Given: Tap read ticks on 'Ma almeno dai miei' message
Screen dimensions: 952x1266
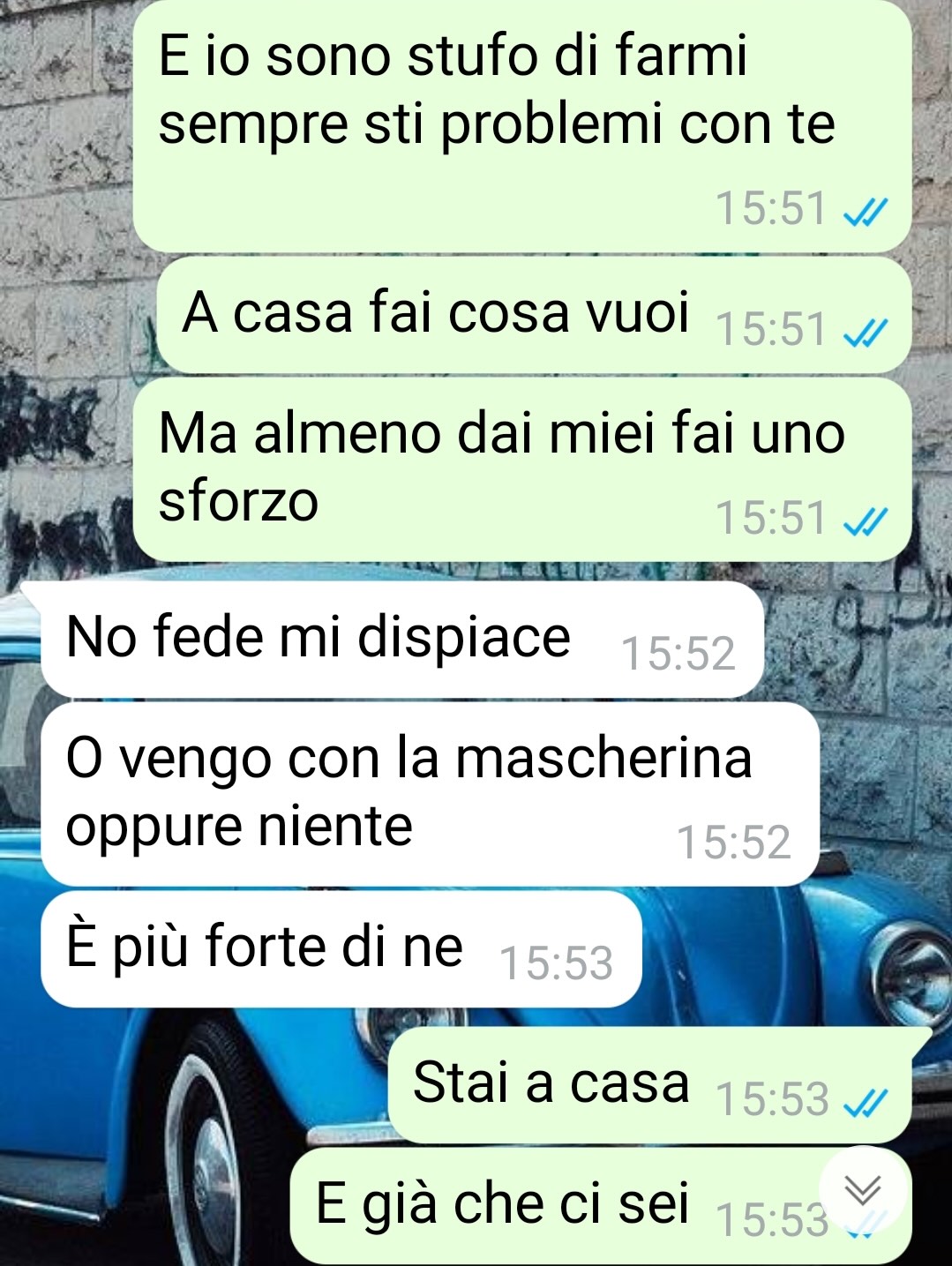Looking at the screenshot, I should click(865, 521).
